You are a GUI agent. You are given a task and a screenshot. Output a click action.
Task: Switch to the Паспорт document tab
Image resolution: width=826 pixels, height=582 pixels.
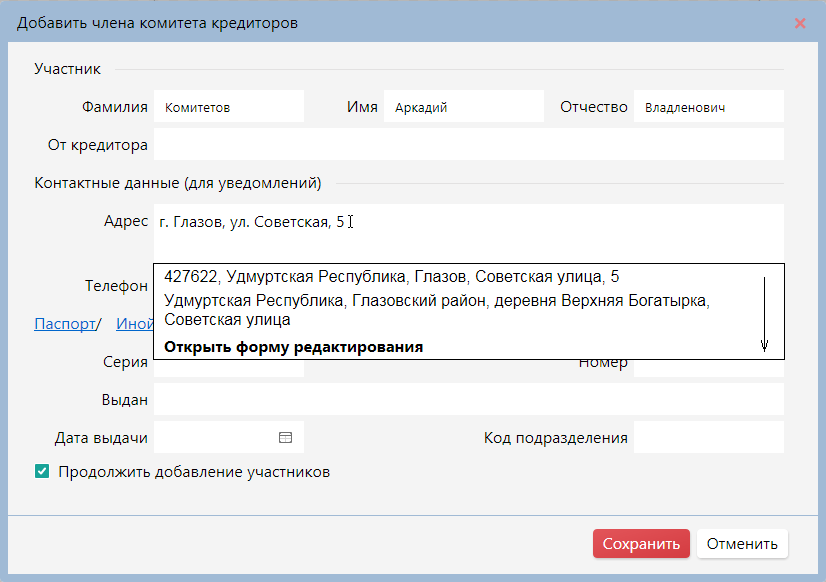[64, 323]
